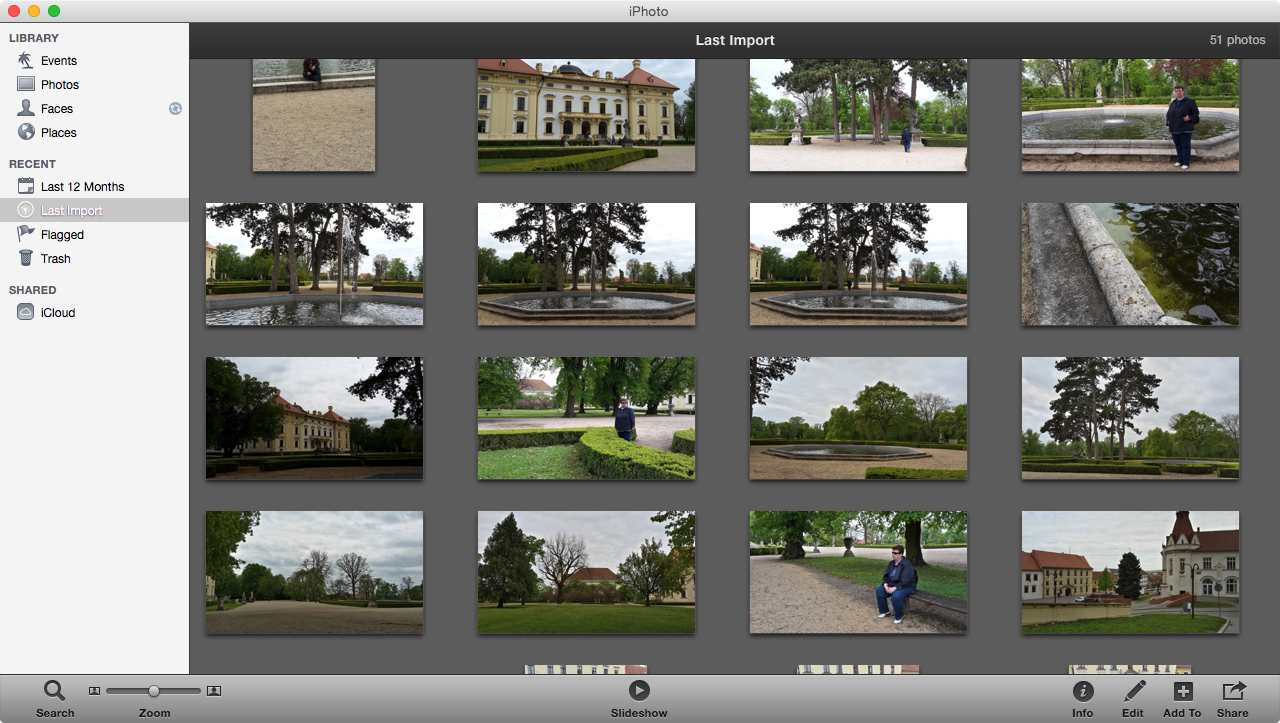Select the stone fountain edge close-up photo
Screen dimensions: 1280x723
click(x=1130, y=264)
